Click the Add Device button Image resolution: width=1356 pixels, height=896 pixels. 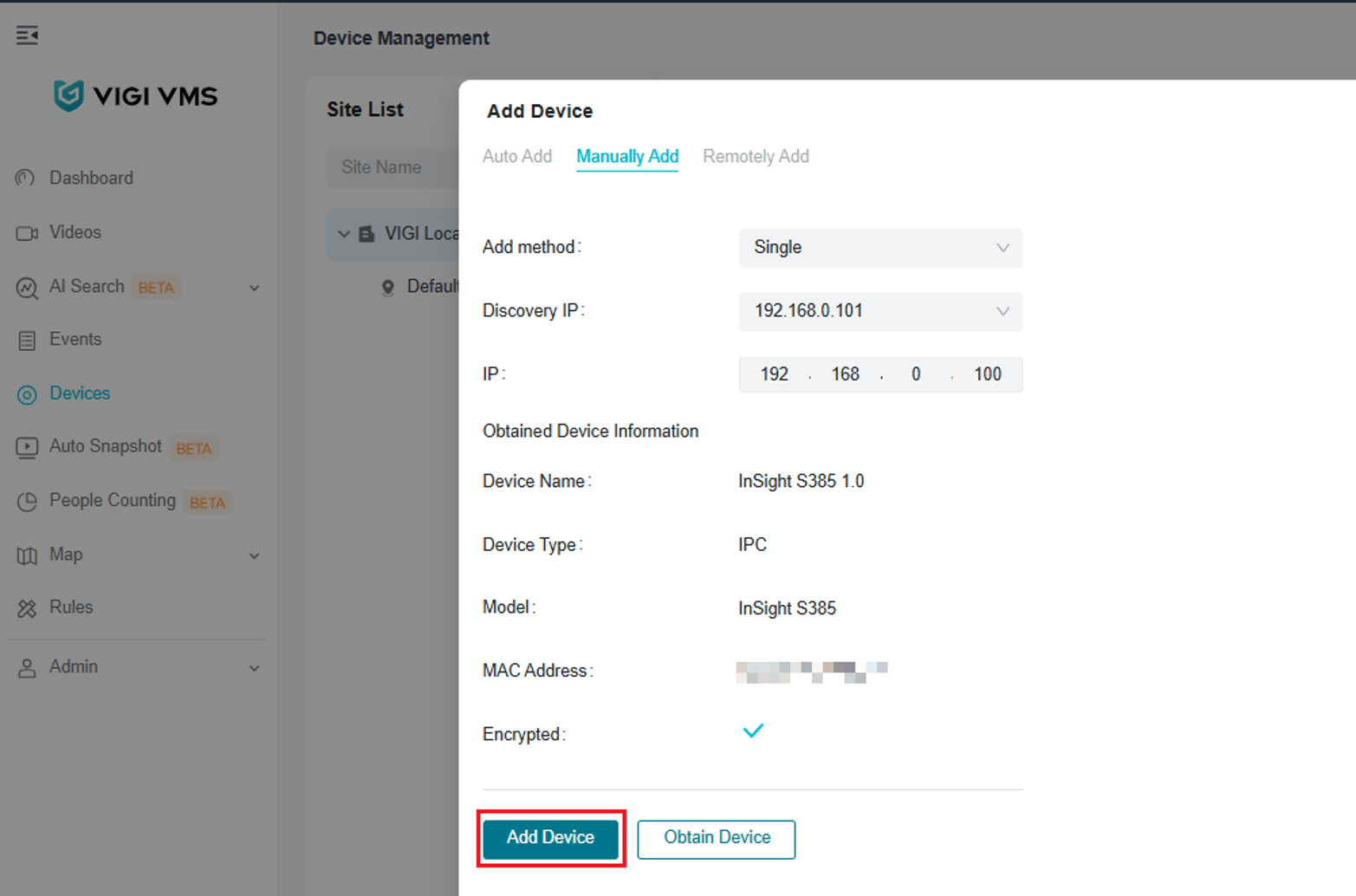[551, 838]
